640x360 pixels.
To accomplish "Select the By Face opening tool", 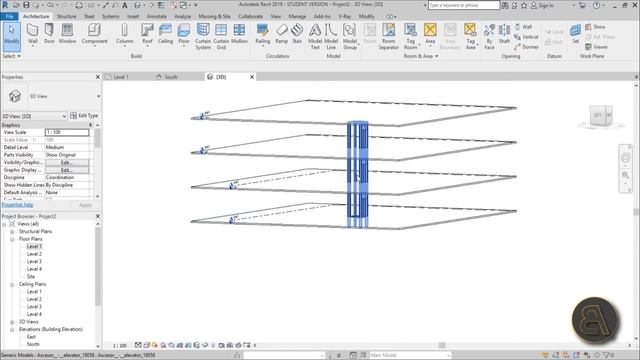I will tap(489, 37).
